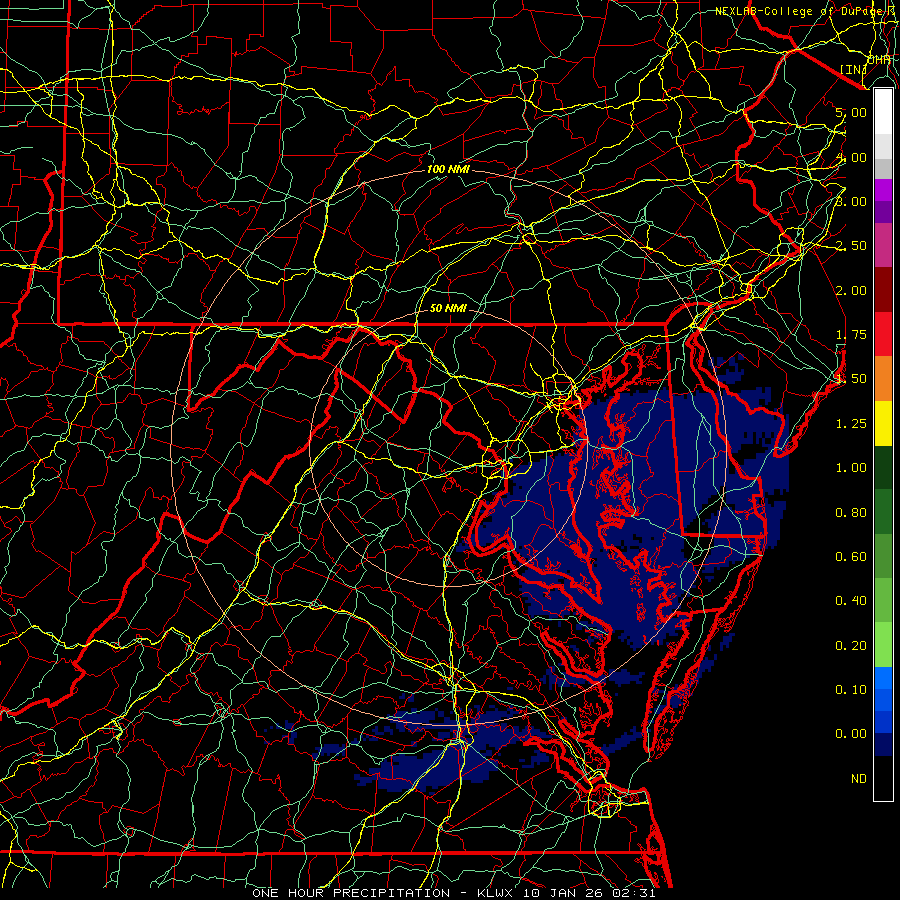Select the NEXLAB-College of DuPage credit text

[806, 11]
